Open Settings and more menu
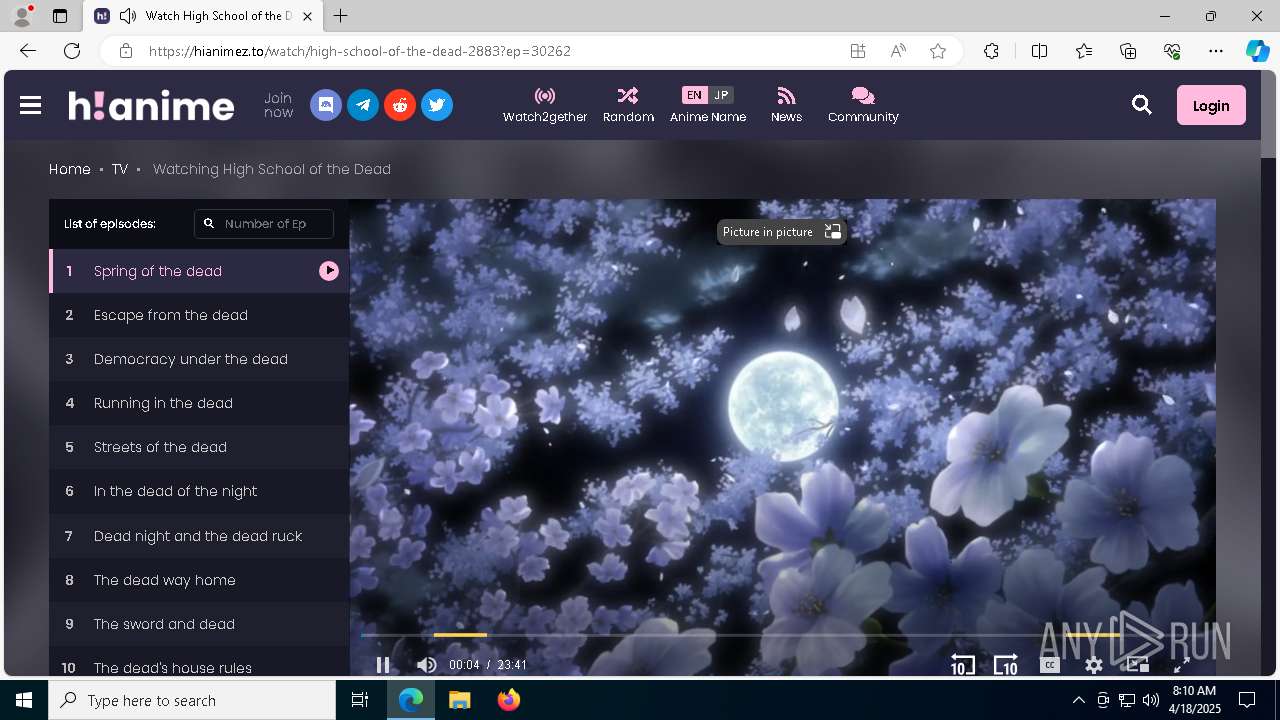This screenshot has width=1280, height=720. (1216, 51)
